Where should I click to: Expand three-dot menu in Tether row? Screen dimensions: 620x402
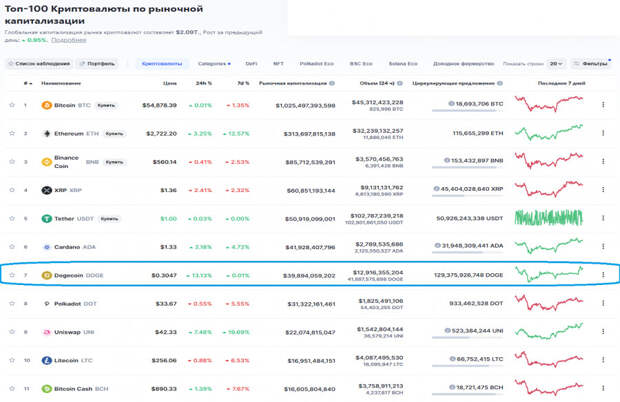(x=603, y=218)
